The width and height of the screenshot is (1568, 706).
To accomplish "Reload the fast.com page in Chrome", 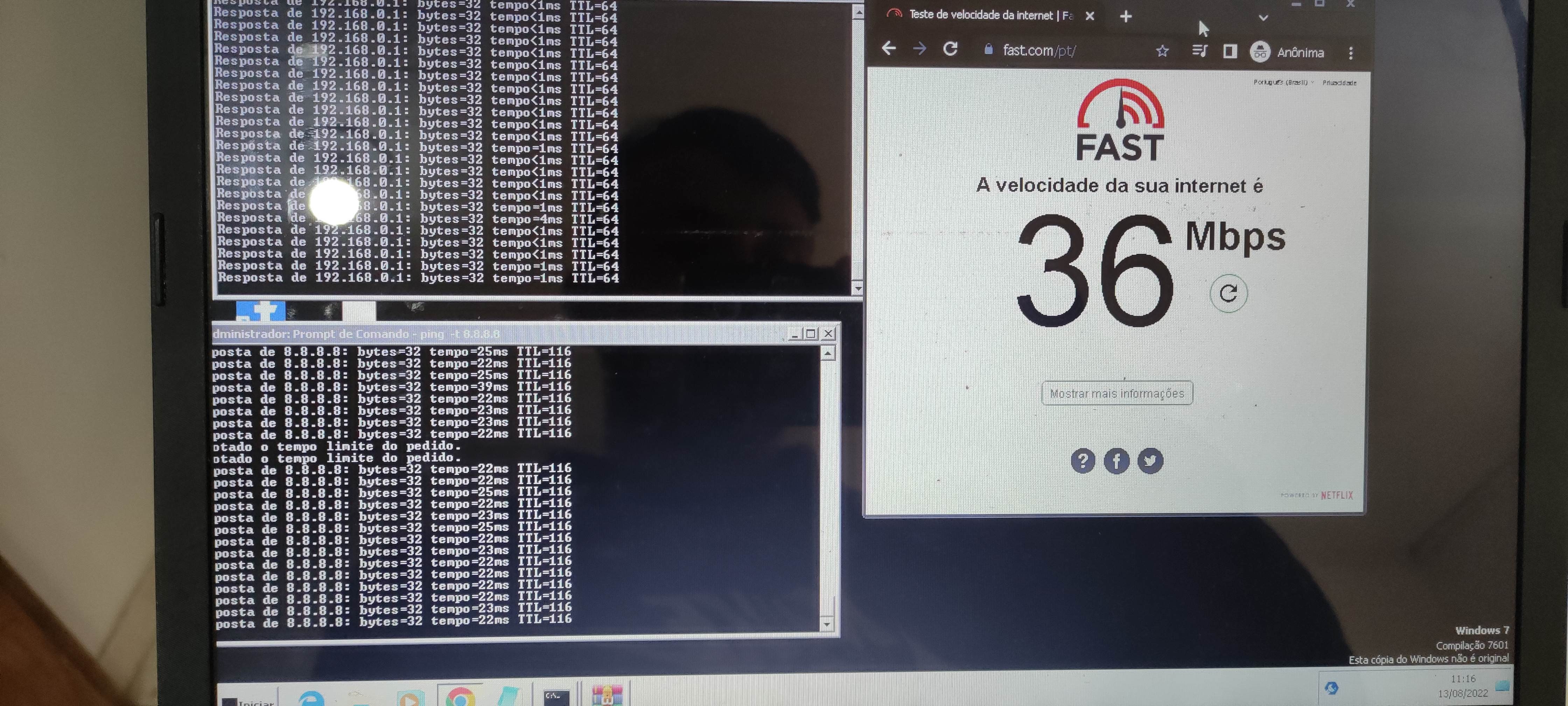I will tap(950, 49).
